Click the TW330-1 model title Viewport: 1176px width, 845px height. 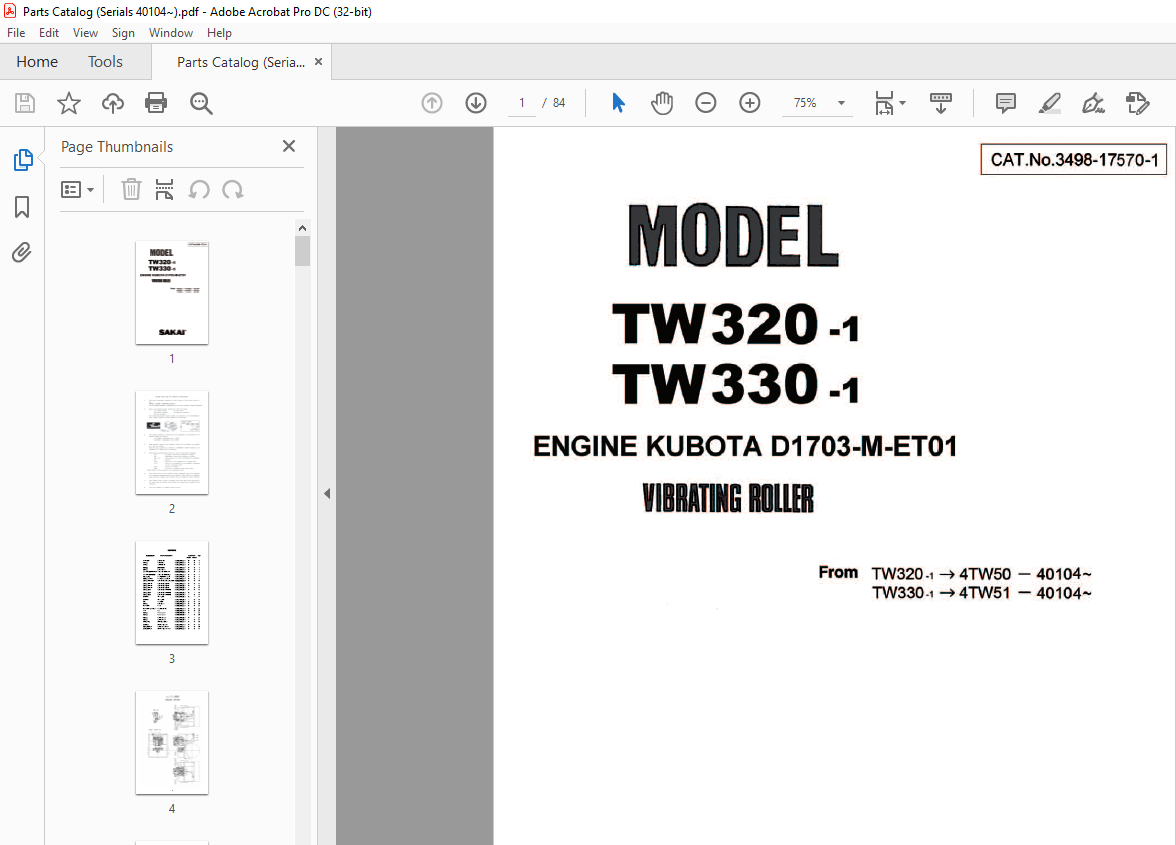tap(735, 383)
